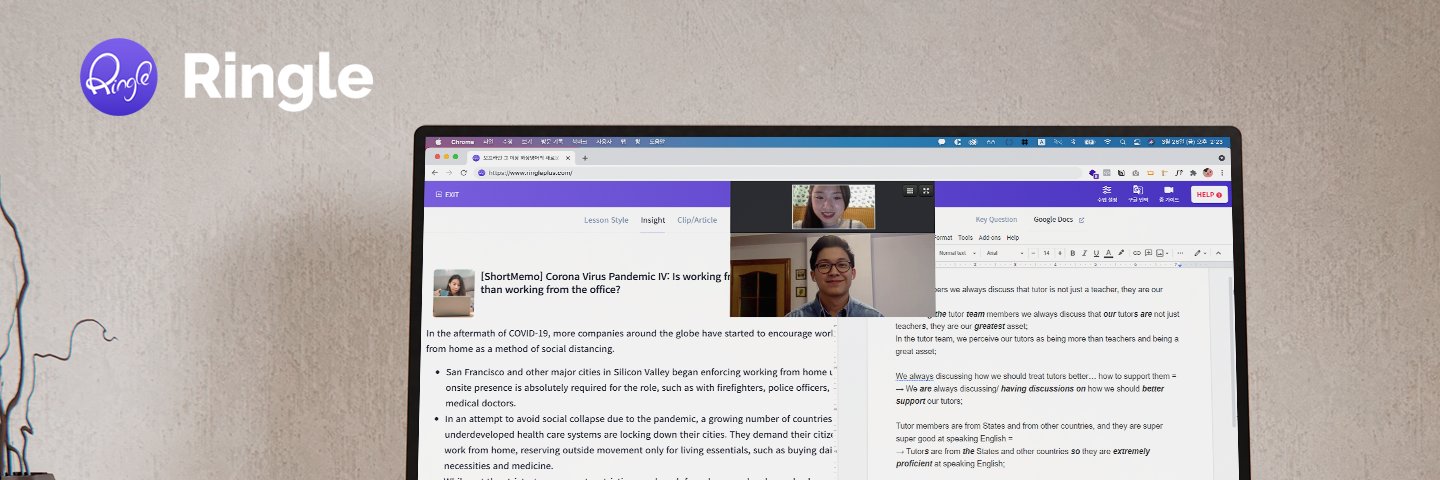Open insert image dropdown in Docs toolbar
Viewport: 1440px width, 480px height.
[x=1162, y=253]
